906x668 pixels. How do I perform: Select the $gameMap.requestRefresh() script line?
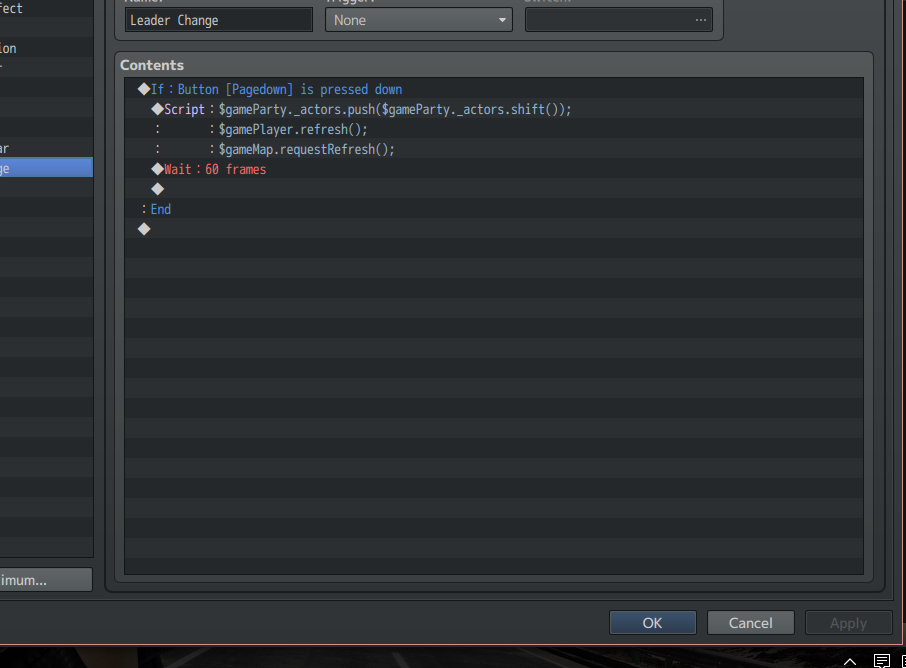(306, 149)
